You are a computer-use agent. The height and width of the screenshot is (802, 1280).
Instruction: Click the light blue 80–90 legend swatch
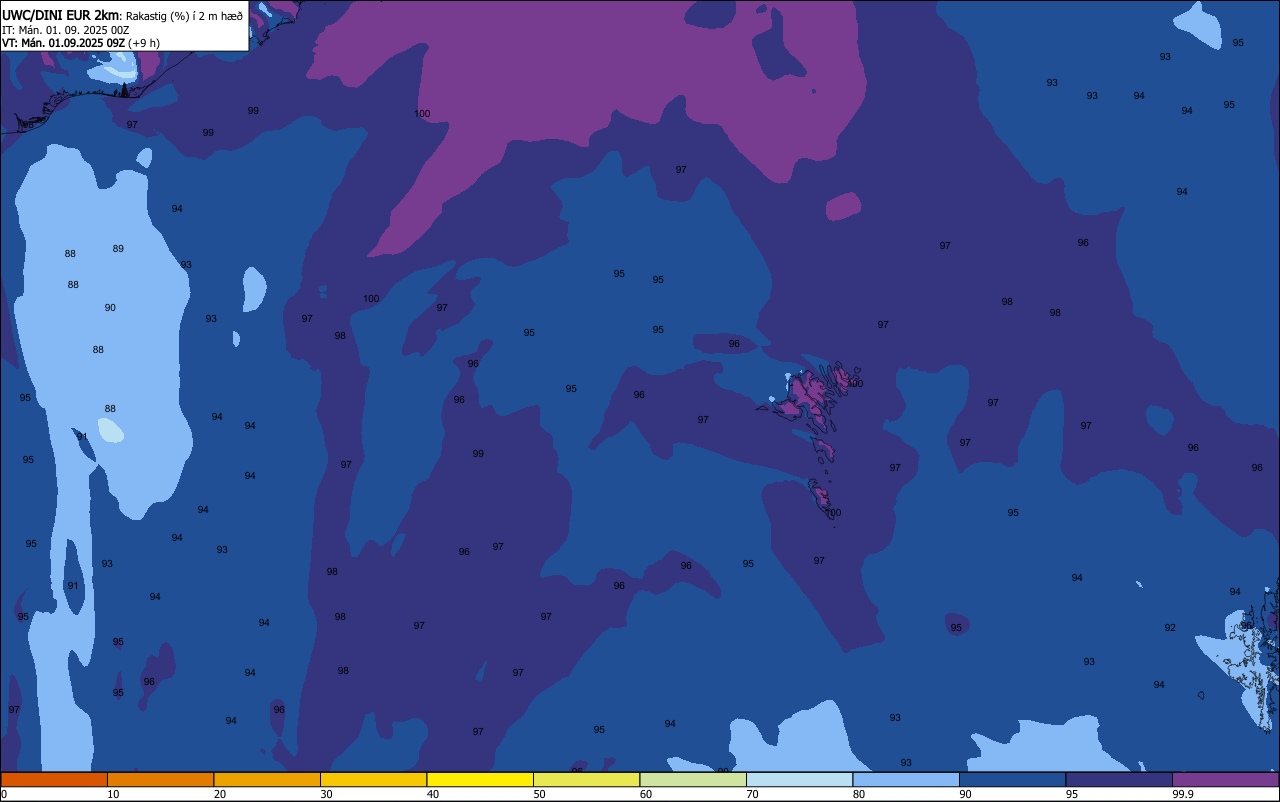(906, 779)
